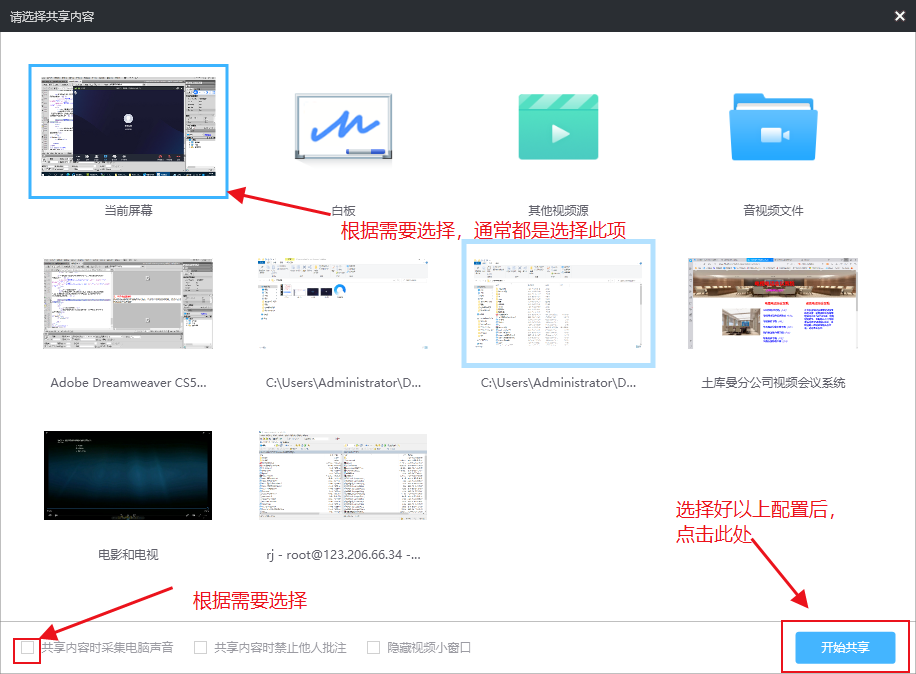Select the first C:\Users\Administrator window thumbnail

(343, 304)
